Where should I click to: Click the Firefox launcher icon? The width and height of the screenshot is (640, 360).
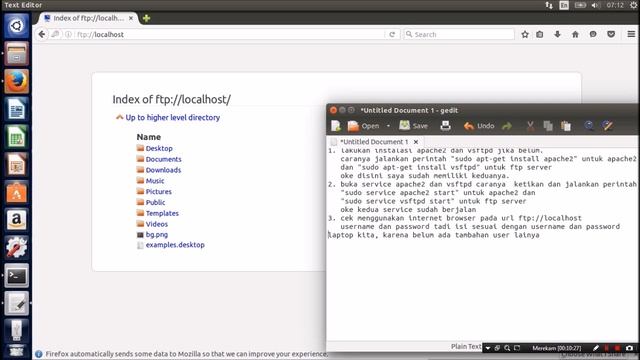pyautogui.click(x=16, y=81)
